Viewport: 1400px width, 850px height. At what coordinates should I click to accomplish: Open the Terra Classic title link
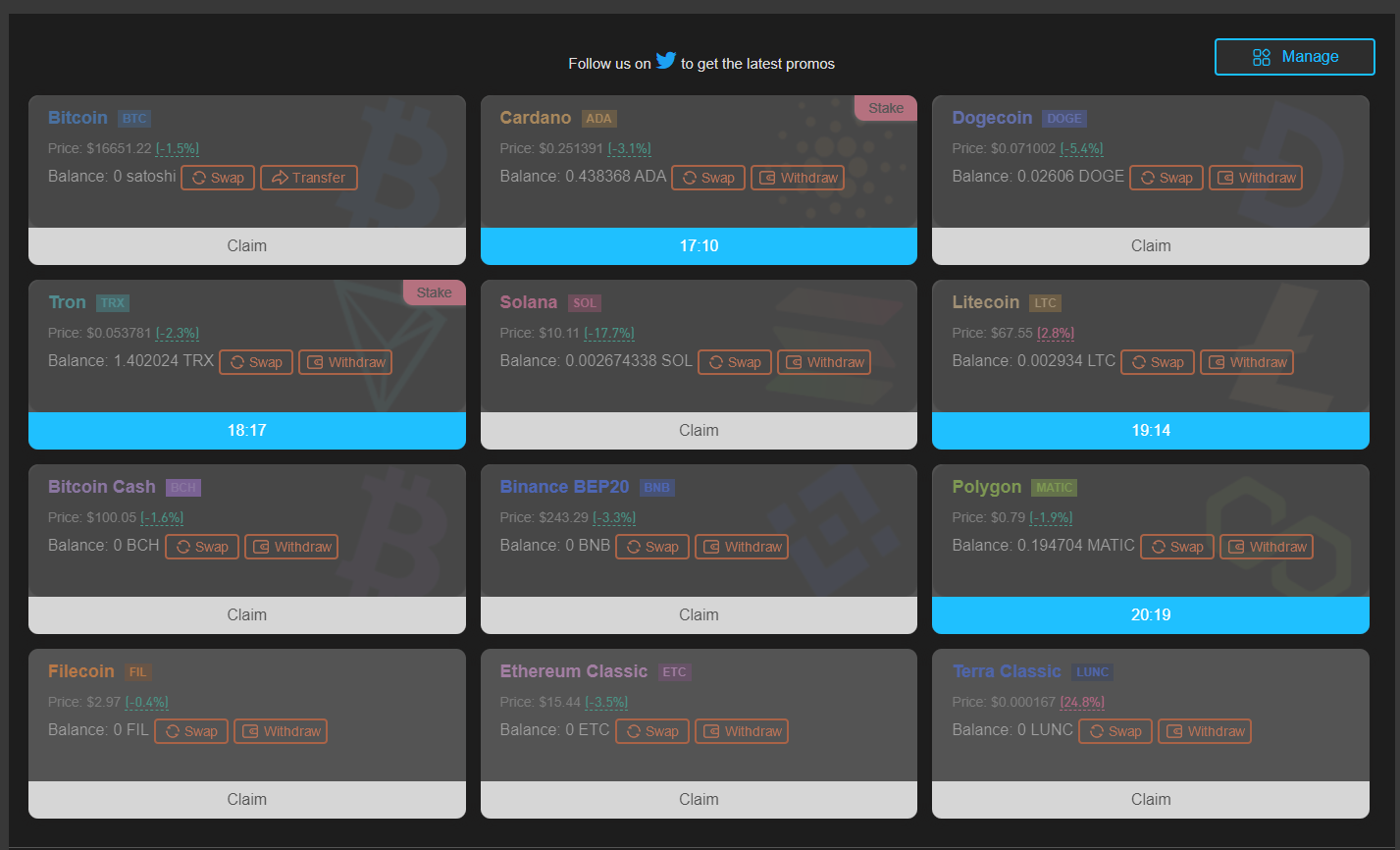tap(1007, 671)
